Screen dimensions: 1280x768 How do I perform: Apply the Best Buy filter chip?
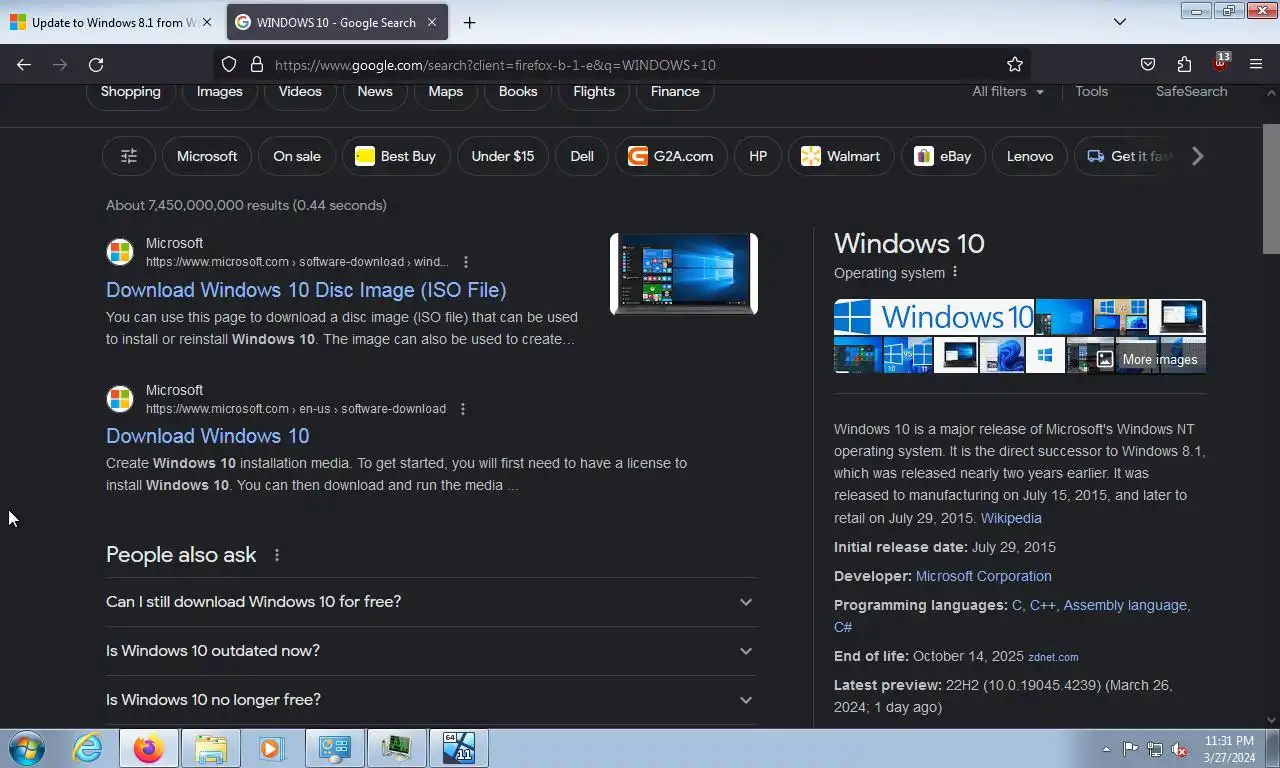(x=396, y=156)
